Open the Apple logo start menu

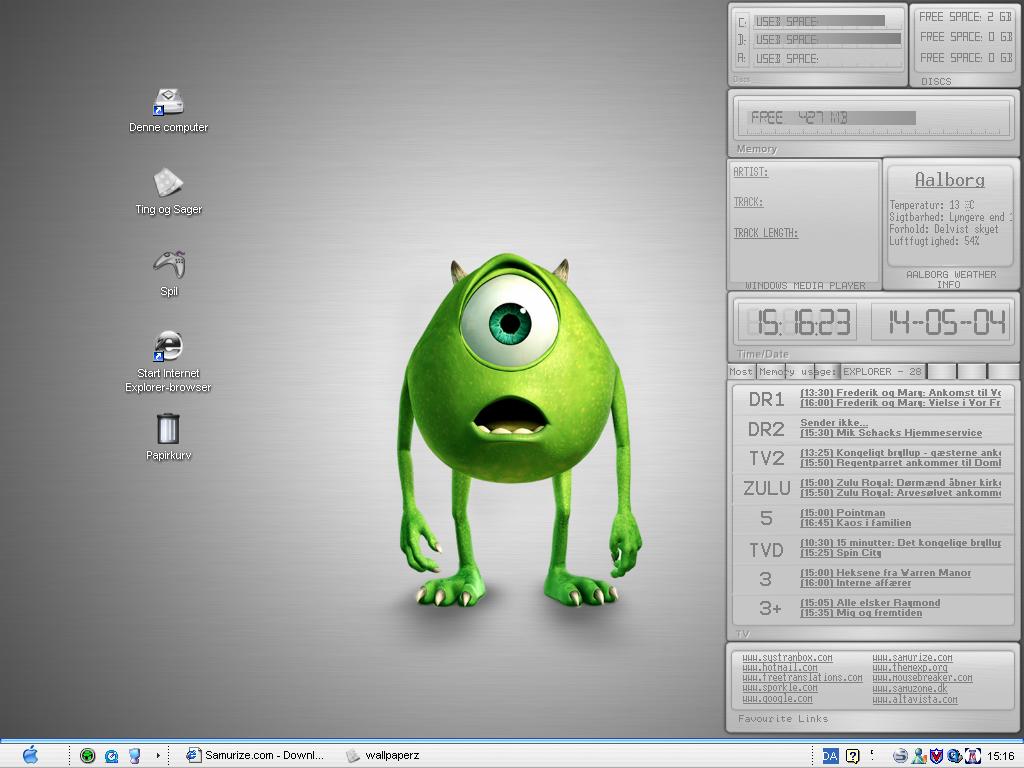tap(30, 755)
